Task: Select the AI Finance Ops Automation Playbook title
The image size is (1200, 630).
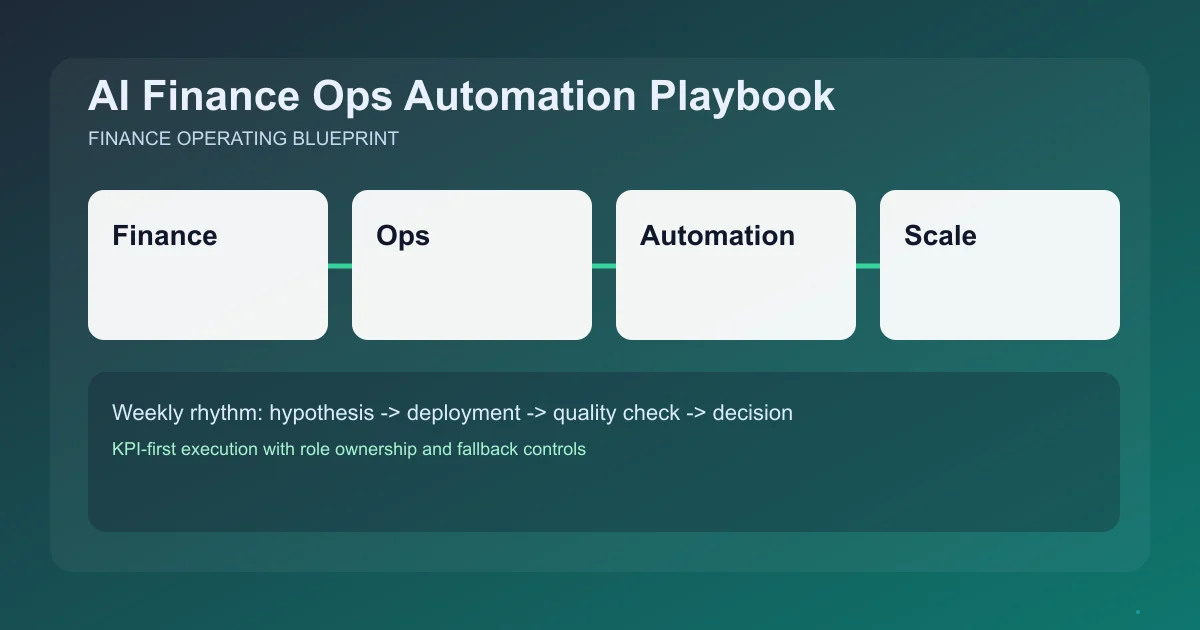Action: [461, 96]
